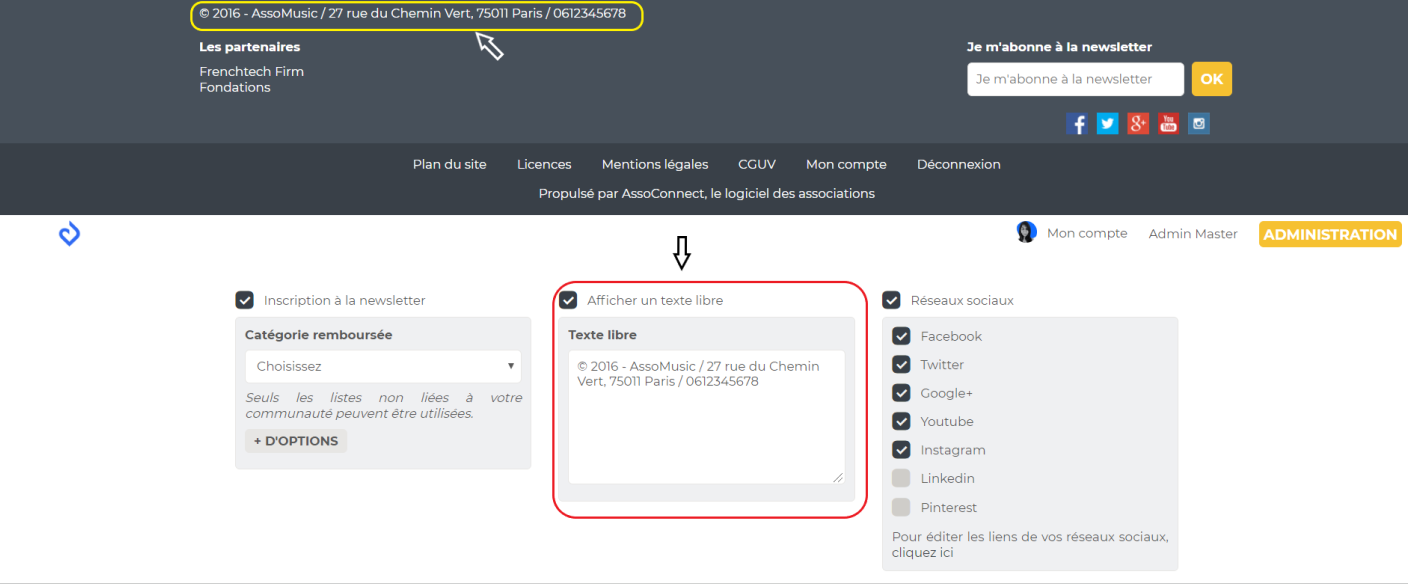
Task: Open the Twitter social icon in footer
Action: [1107, 123]
